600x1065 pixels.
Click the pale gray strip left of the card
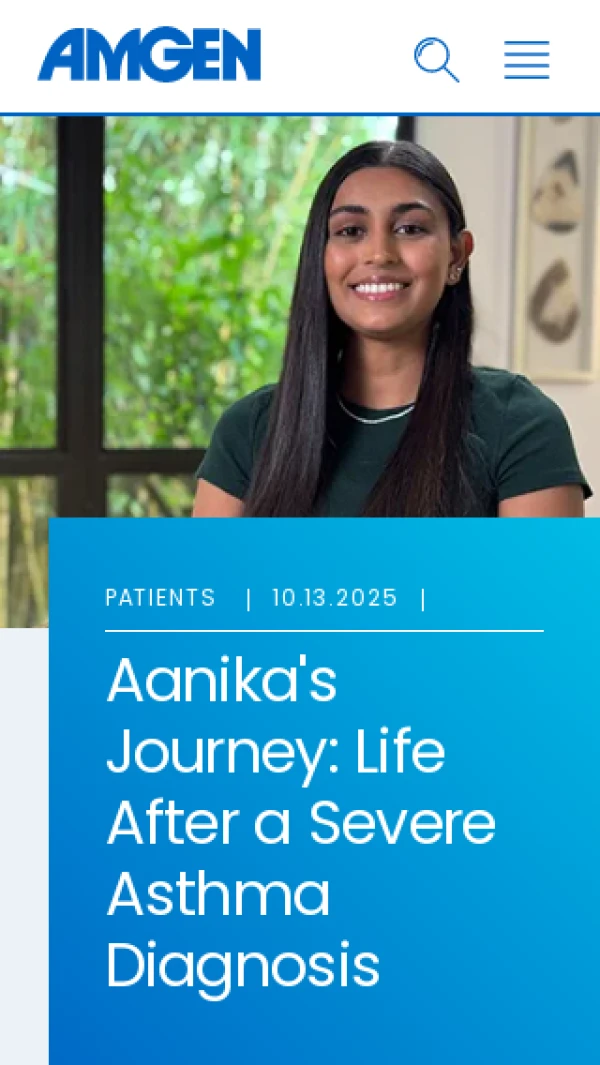pos(24,846)
